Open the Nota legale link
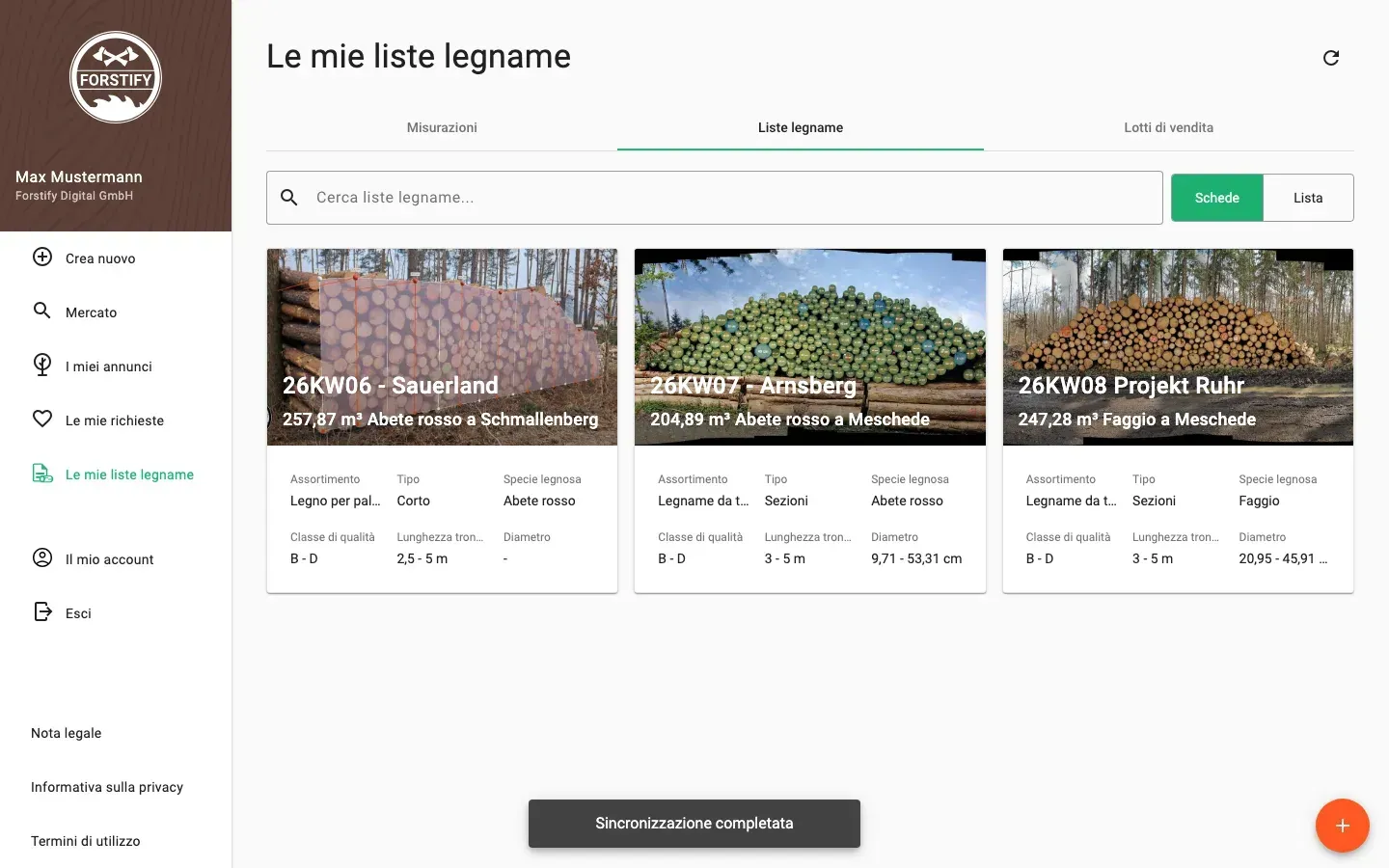The image size is (1389, 868). point(66,733)
